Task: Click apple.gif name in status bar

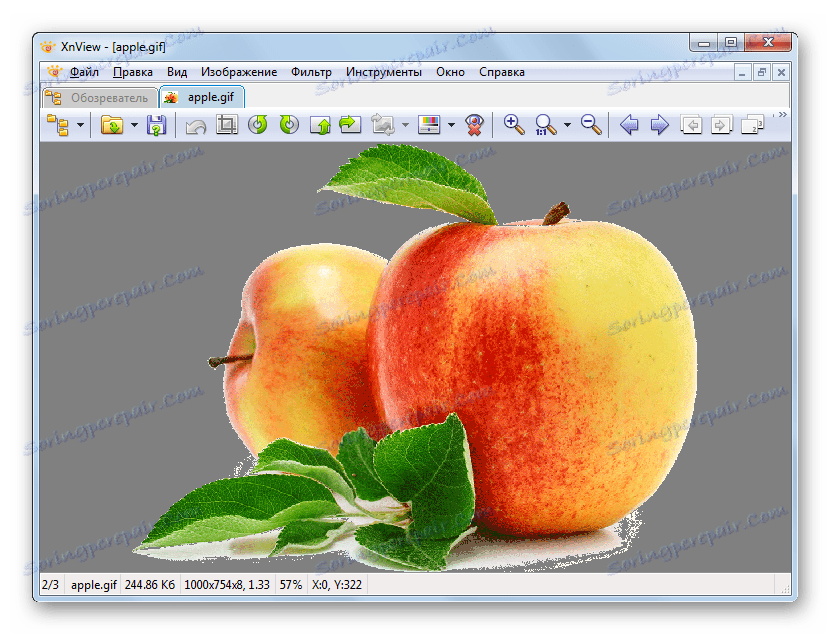Action: [x=94, y=585]
